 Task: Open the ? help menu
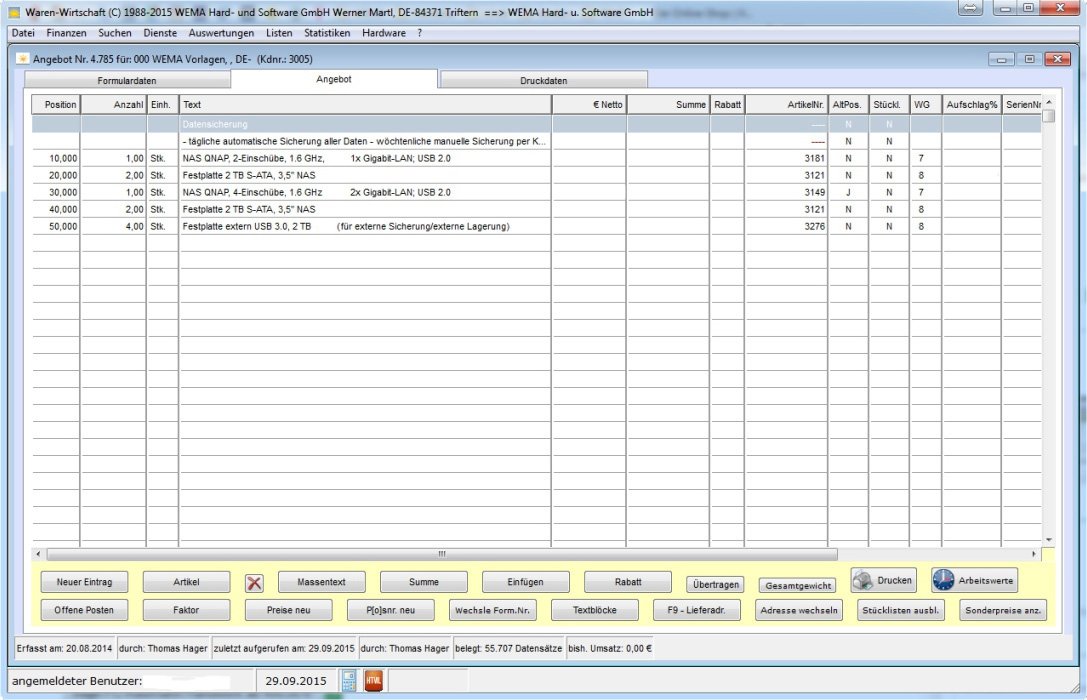[419, 33]
